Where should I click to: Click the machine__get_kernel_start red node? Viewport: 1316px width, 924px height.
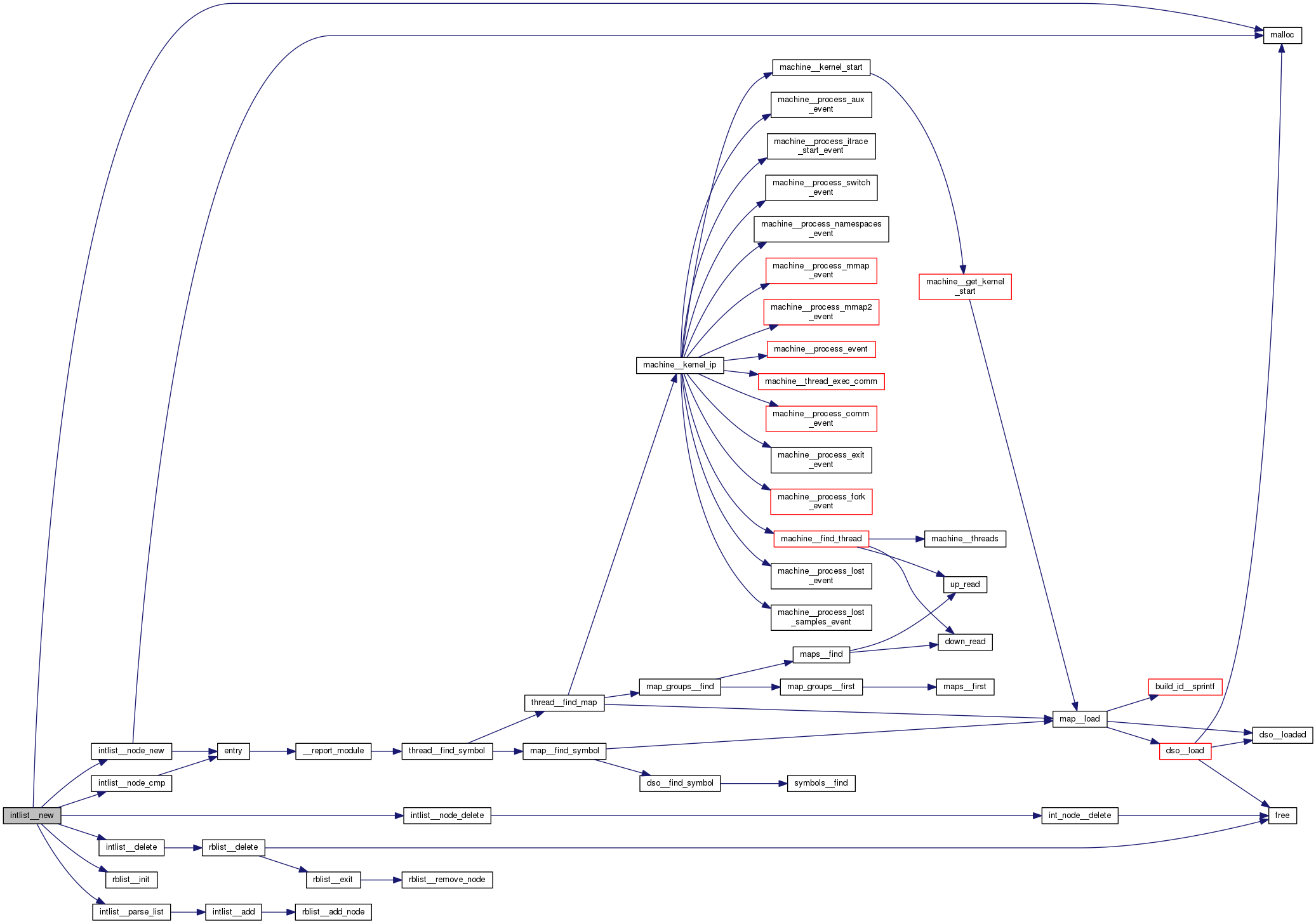click(964, 287)
